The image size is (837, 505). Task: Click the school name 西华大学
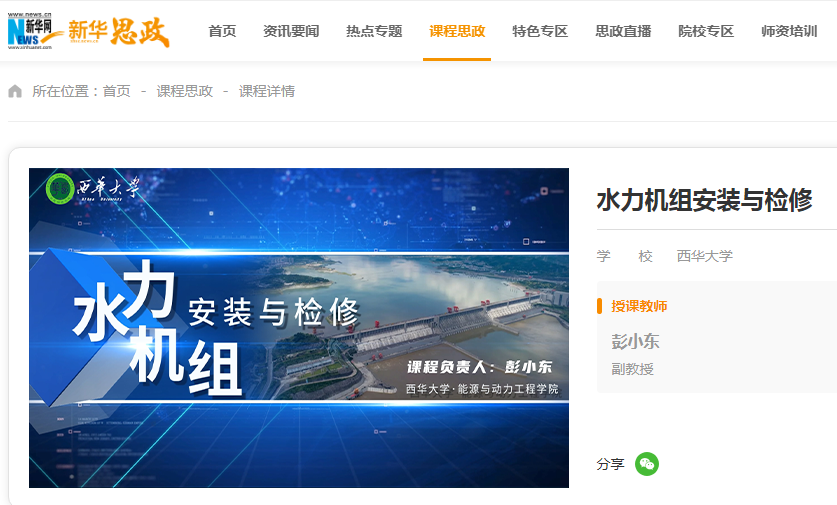(705, 256)
